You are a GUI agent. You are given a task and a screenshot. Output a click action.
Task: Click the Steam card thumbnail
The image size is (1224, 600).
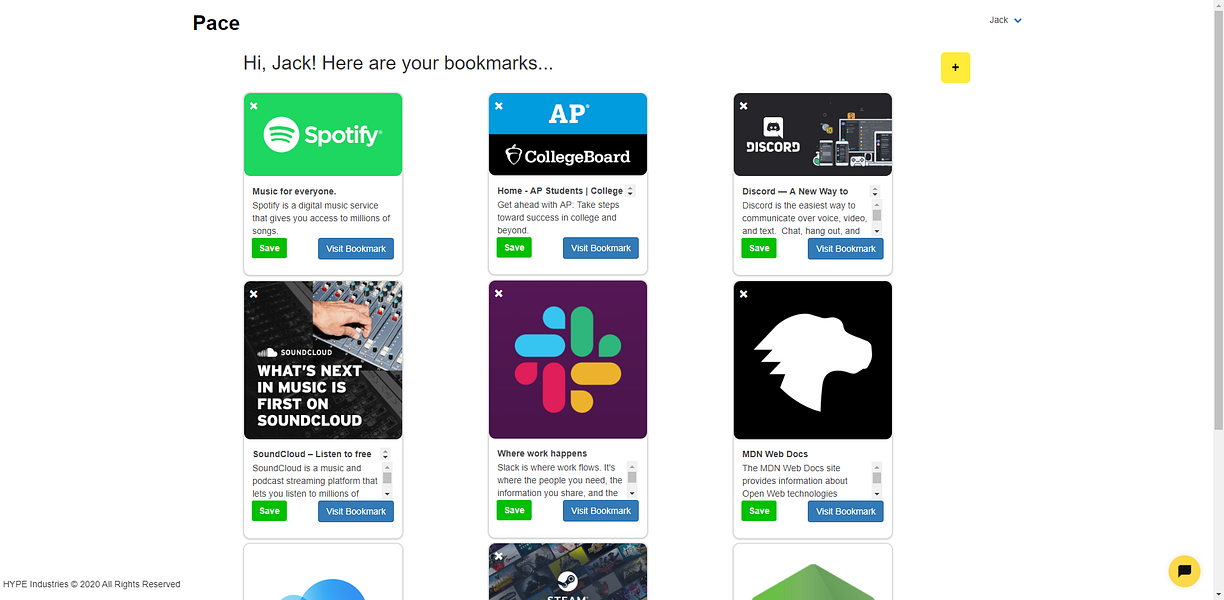tap(568, 572)
